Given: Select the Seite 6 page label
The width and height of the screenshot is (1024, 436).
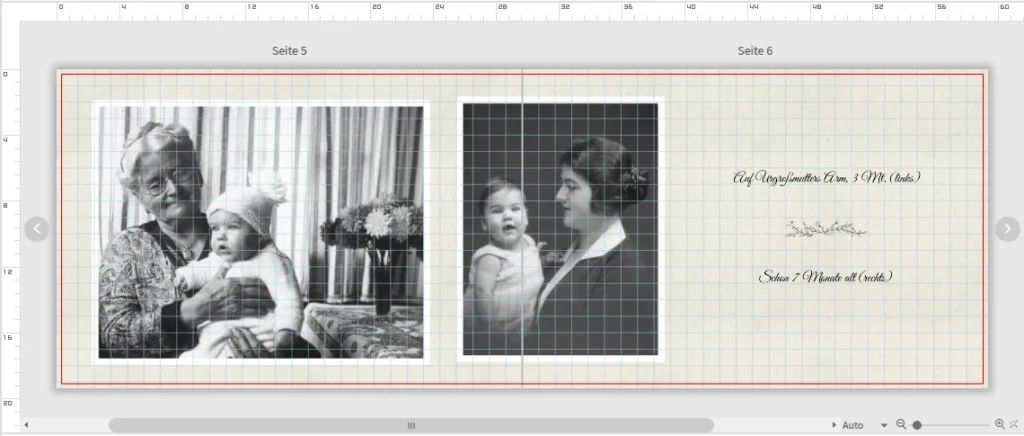Looking at the screenshot, I should (755, 50).
